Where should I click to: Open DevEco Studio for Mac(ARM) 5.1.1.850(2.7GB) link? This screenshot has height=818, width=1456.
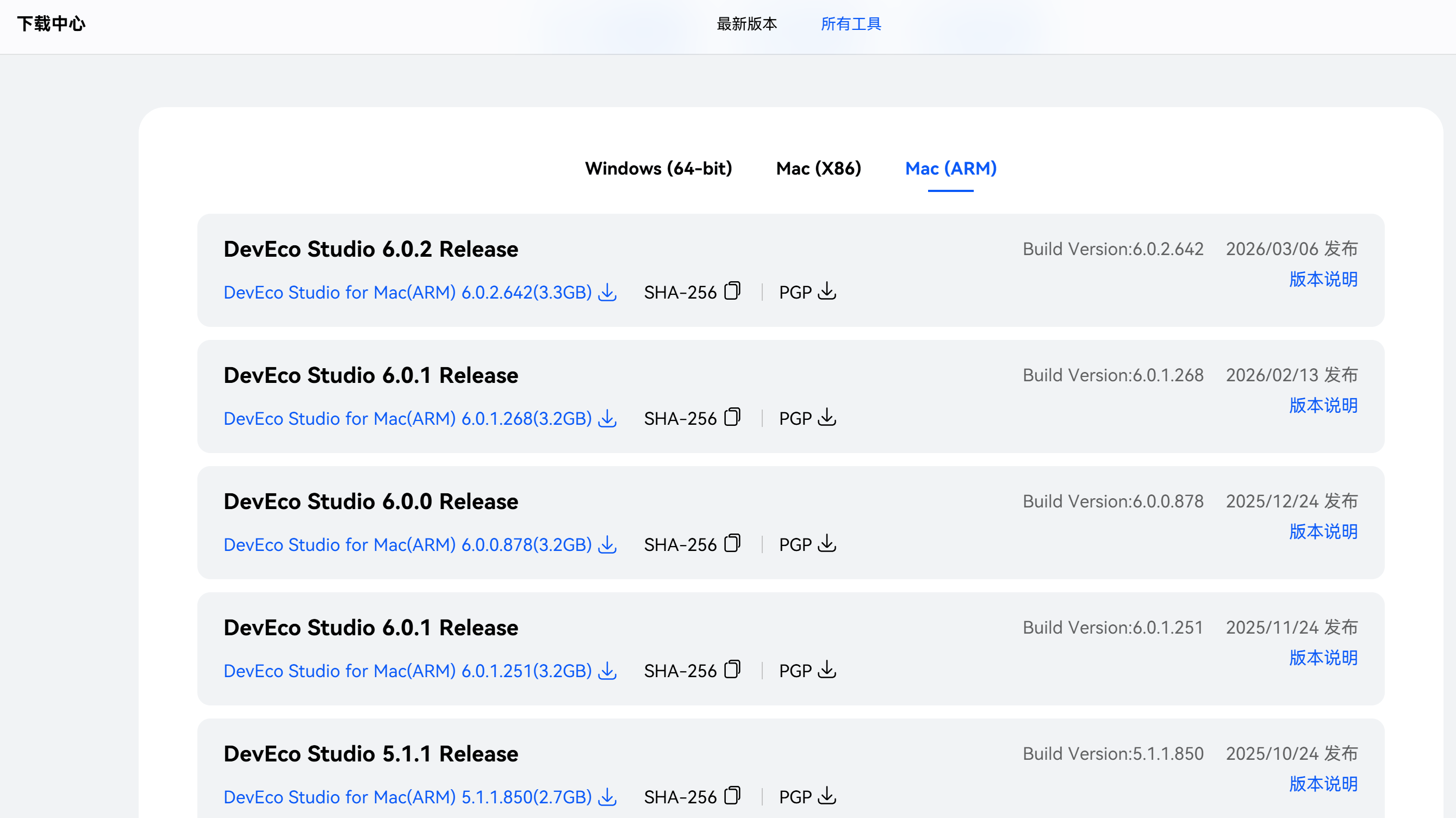[408, 797]
